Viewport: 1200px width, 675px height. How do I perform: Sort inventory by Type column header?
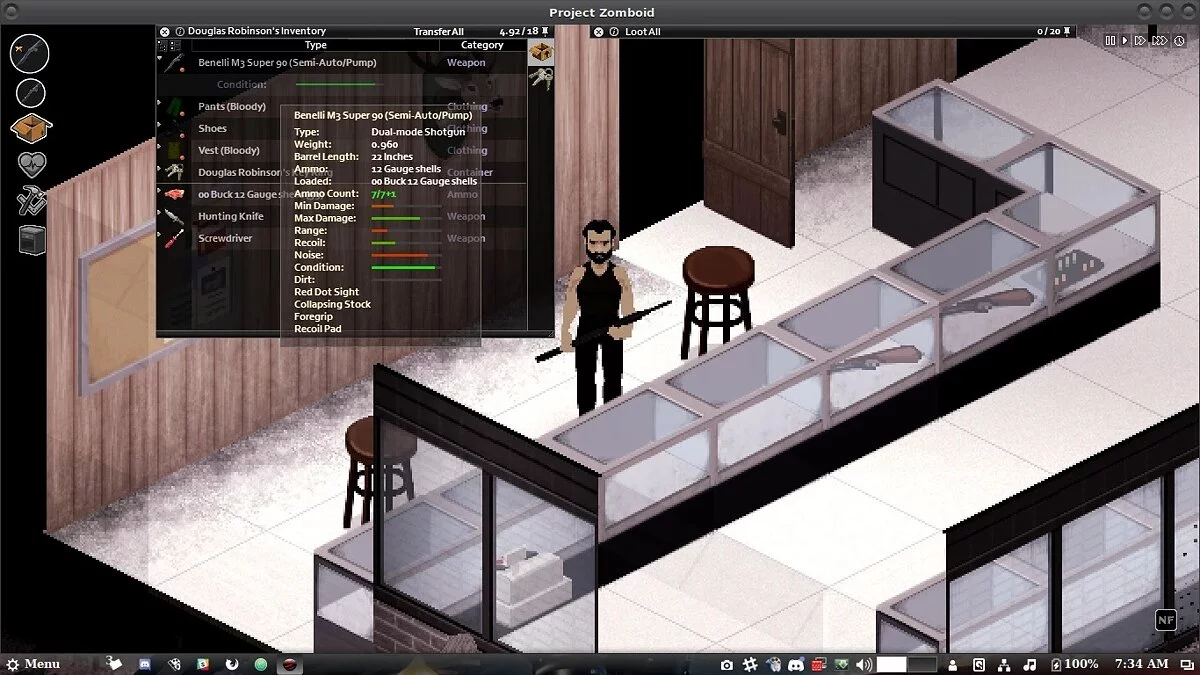(315, 45)
